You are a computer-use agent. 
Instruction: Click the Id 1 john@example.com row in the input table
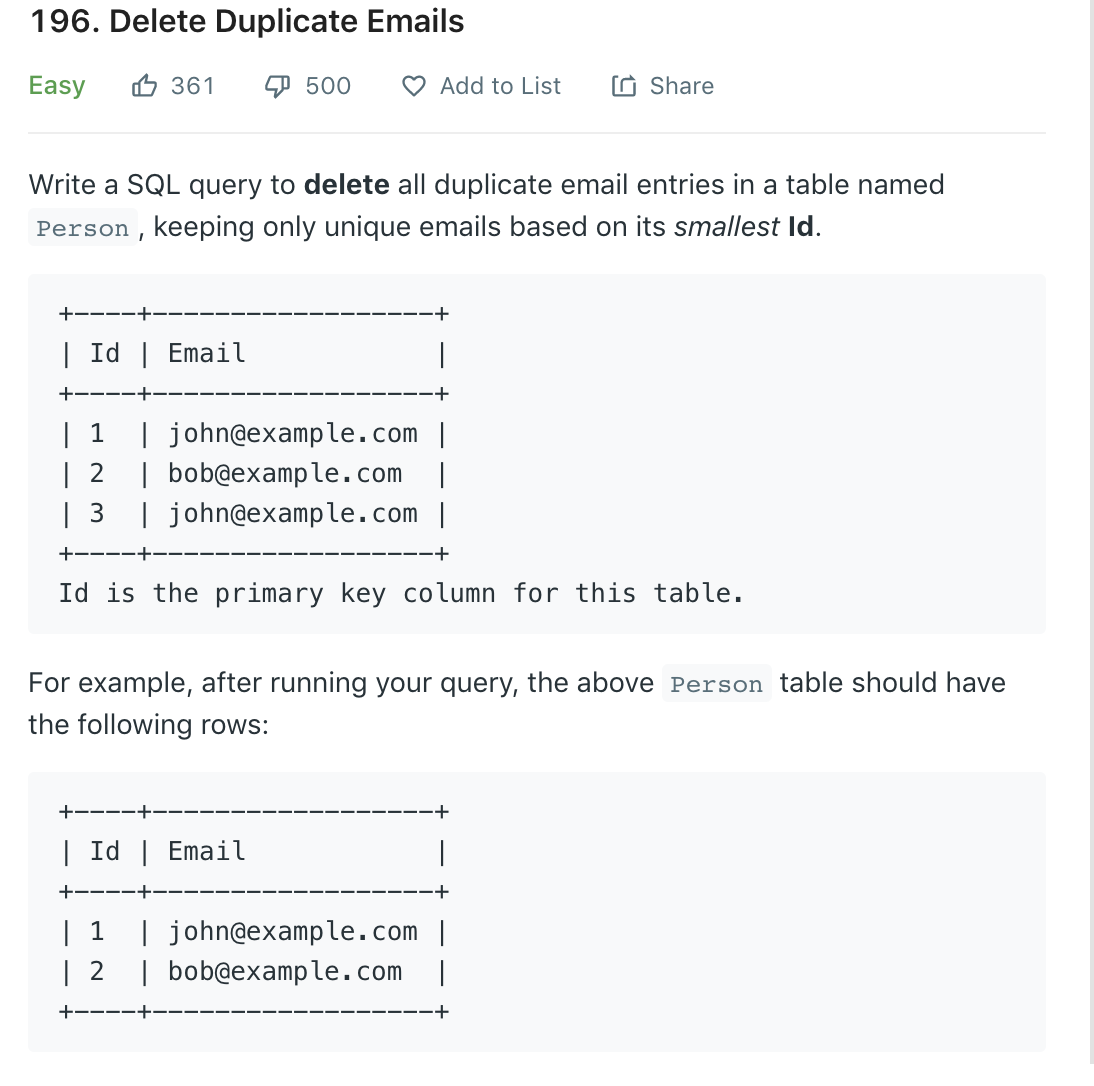coord(253,434)
